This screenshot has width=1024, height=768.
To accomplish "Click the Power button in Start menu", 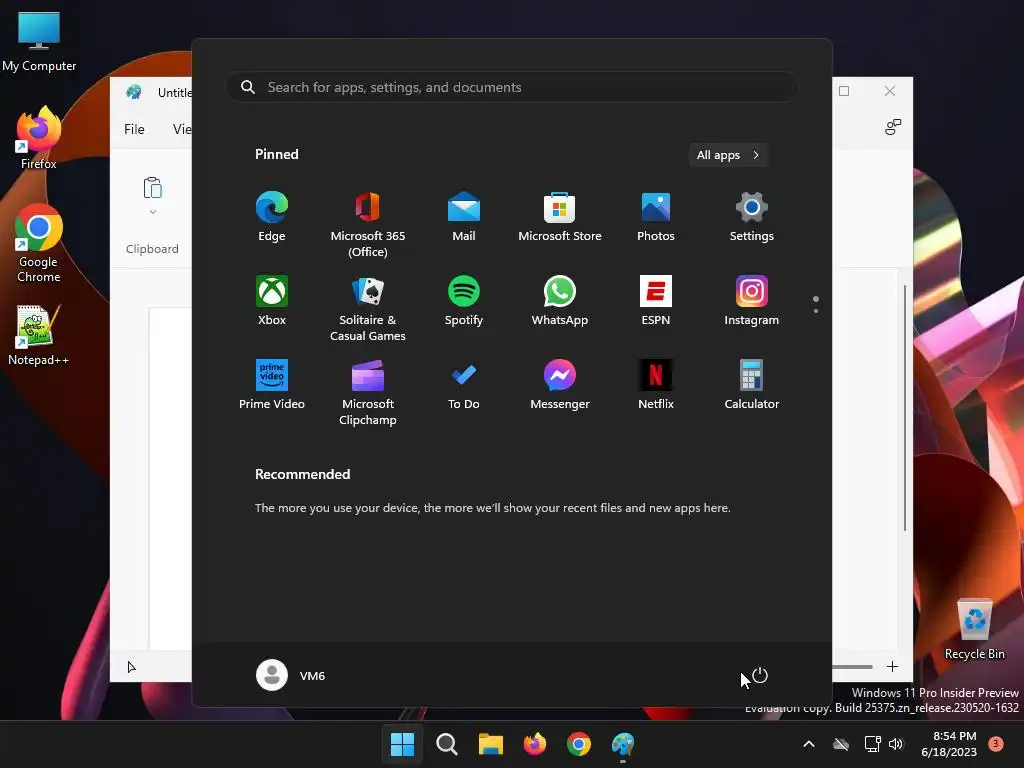I will [760, 675].
